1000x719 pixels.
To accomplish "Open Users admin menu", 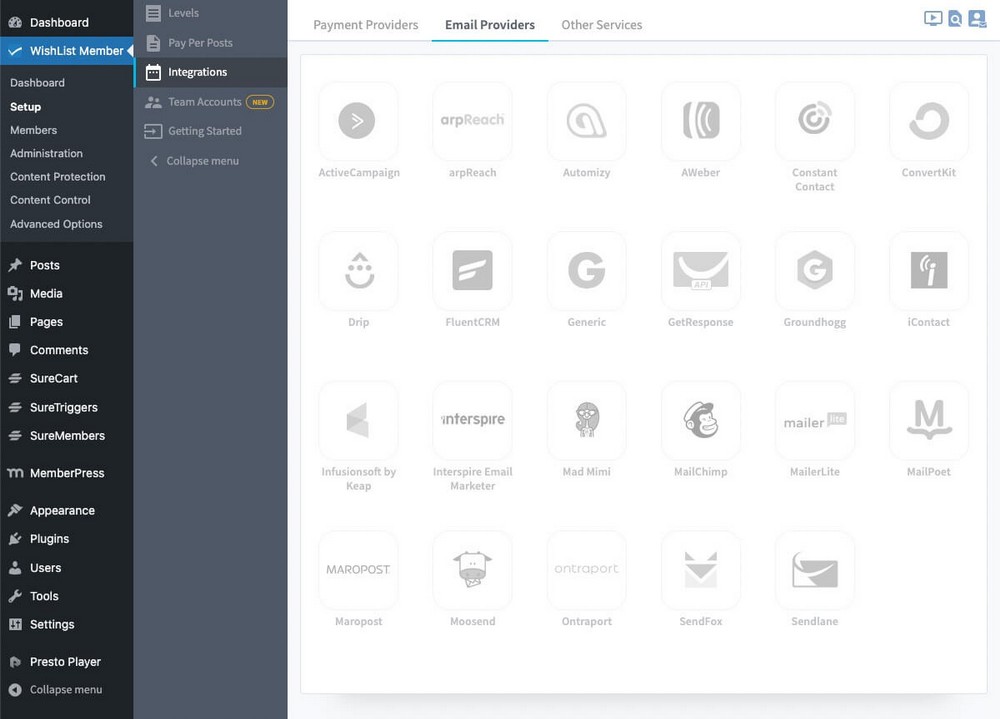I will 66,567.
